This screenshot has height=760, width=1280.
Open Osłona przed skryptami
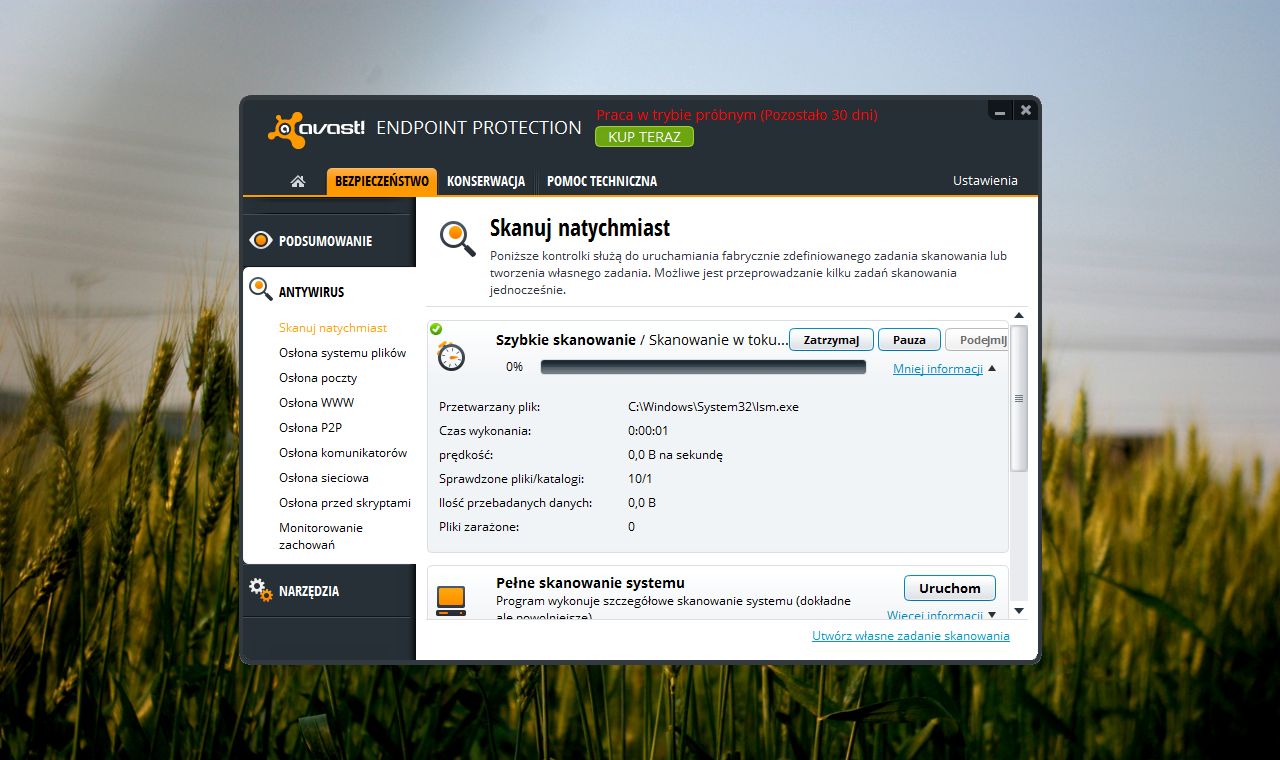345,503
